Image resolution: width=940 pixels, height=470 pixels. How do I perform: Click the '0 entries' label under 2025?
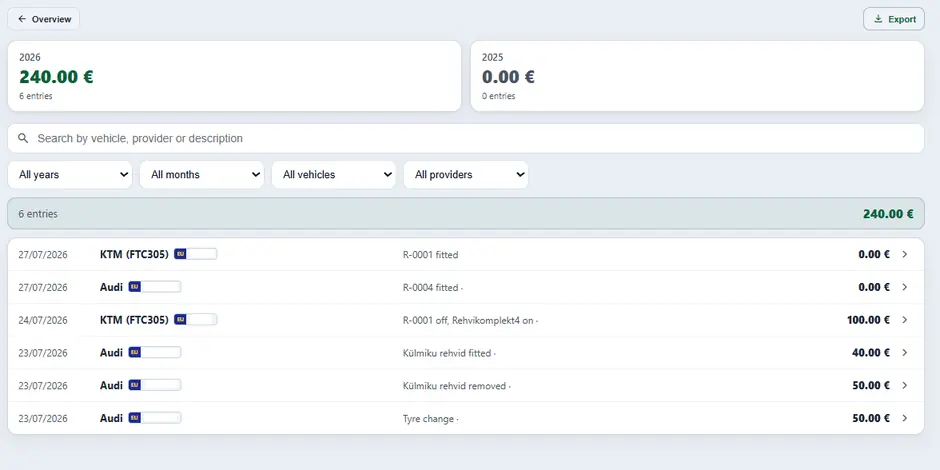click(x=499, y=96)
